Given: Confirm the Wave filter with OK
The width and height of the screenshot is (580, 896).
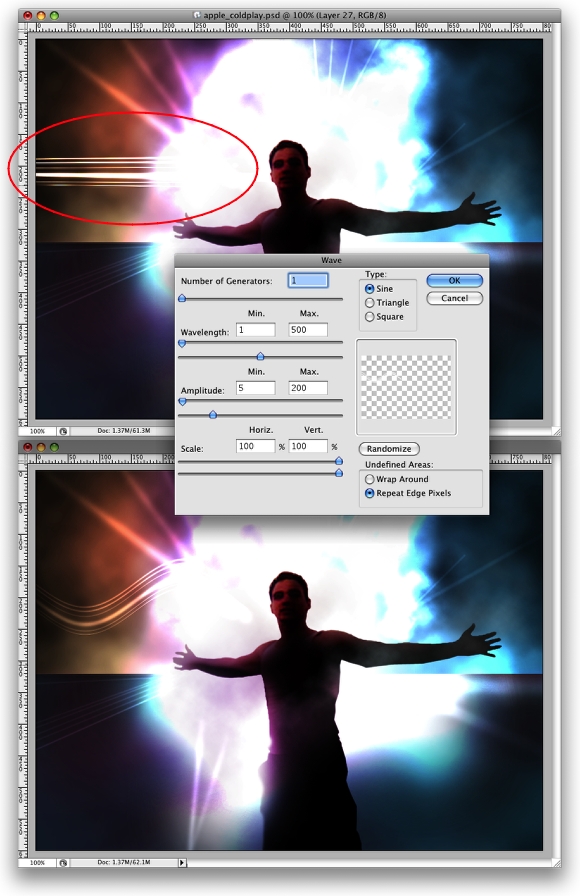Looking at the screenshot, I should (x=454, y=281).
